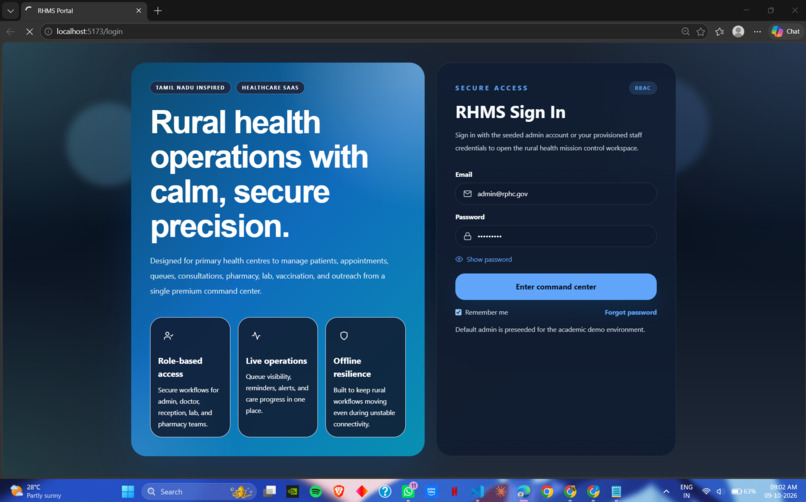
Task: Open the orange starburst Claude taskbar icon
Action: (500, 492)
